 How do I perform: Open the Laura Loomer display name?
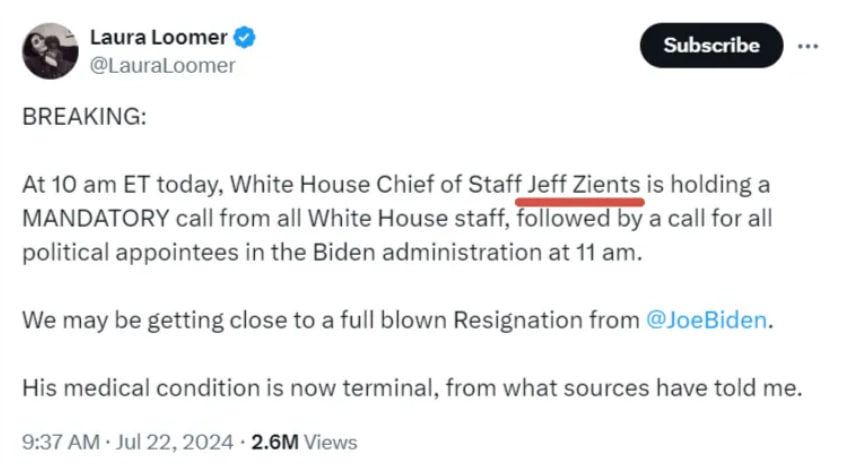[158, 39]
